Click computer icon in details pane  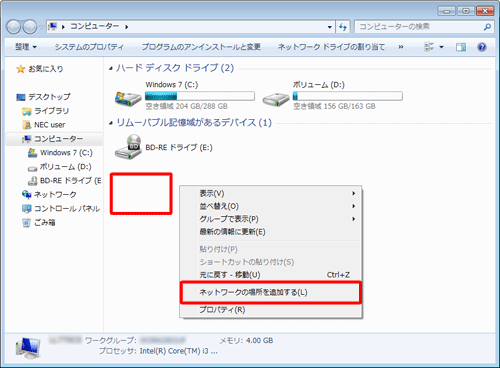[x=28, y=348]
